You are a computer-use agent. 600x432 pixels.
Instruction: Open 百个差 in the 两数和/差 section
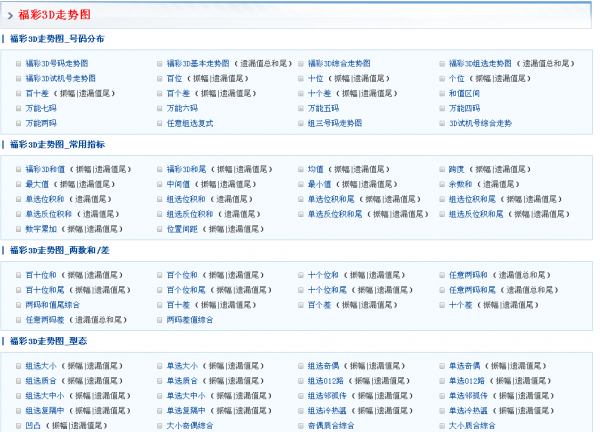click(320, 305)
